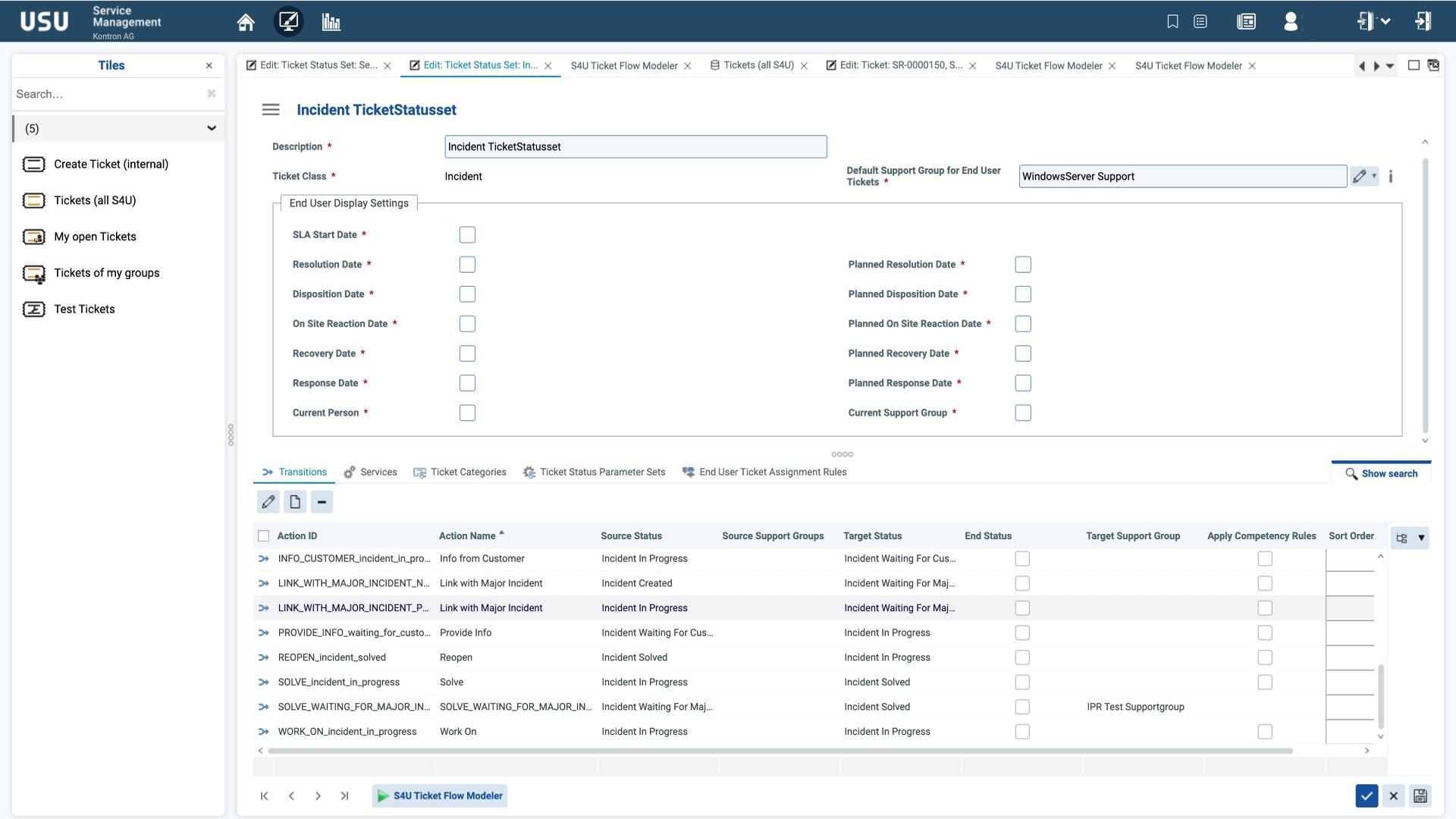Click the bookmark icon in header
This screenshot has height=819, width=1456.
[x=1172, y=21]
